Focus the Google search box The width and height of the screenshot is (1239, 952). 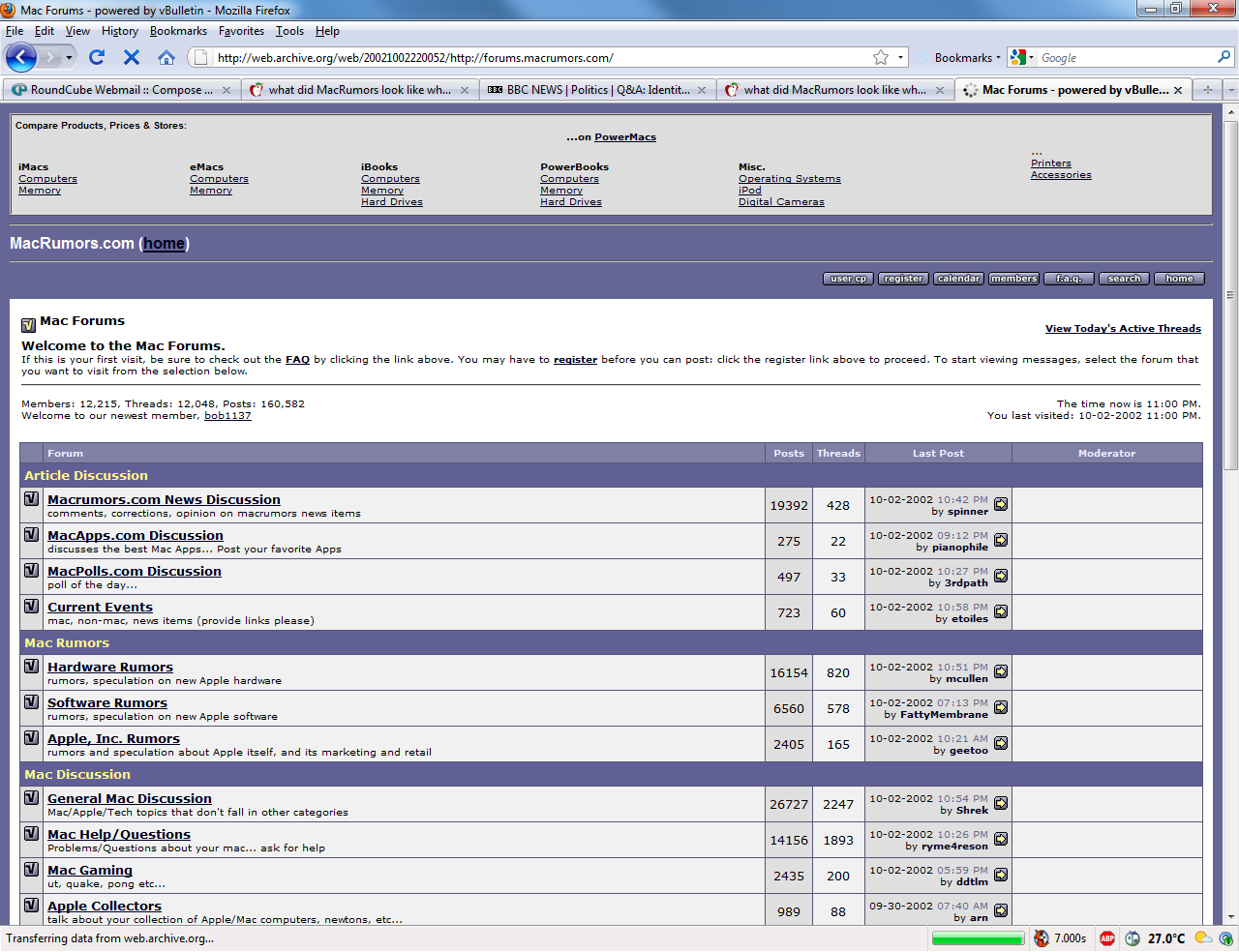[x=1127, y=58]
